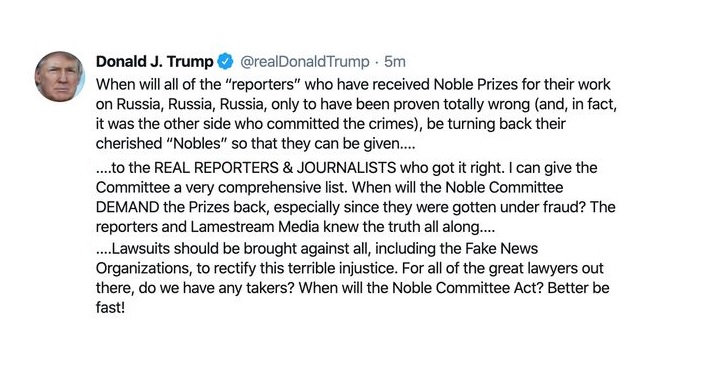Select the third tweet starting "....Lawsuits should"

pyautogui.click(x=352, y=278)
